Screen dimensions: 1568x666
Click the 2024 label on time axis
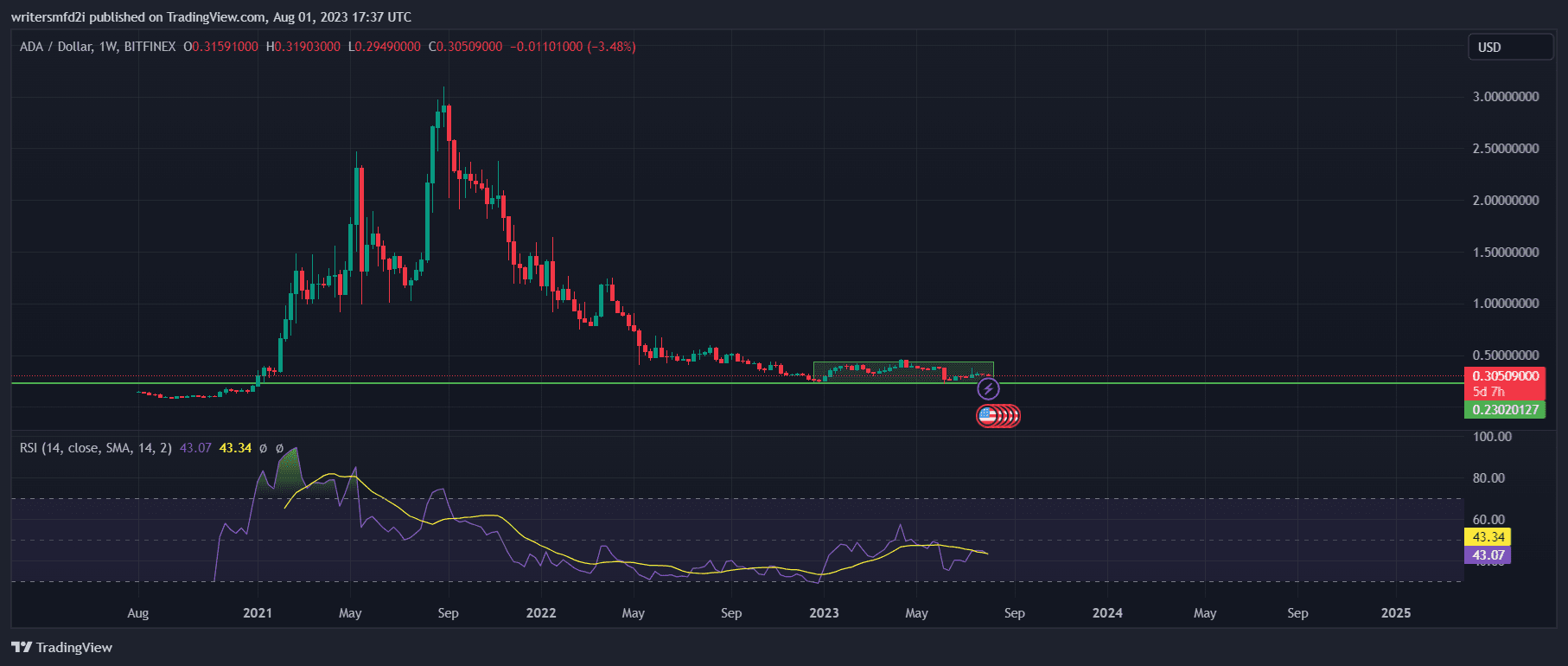(1107, 613)
